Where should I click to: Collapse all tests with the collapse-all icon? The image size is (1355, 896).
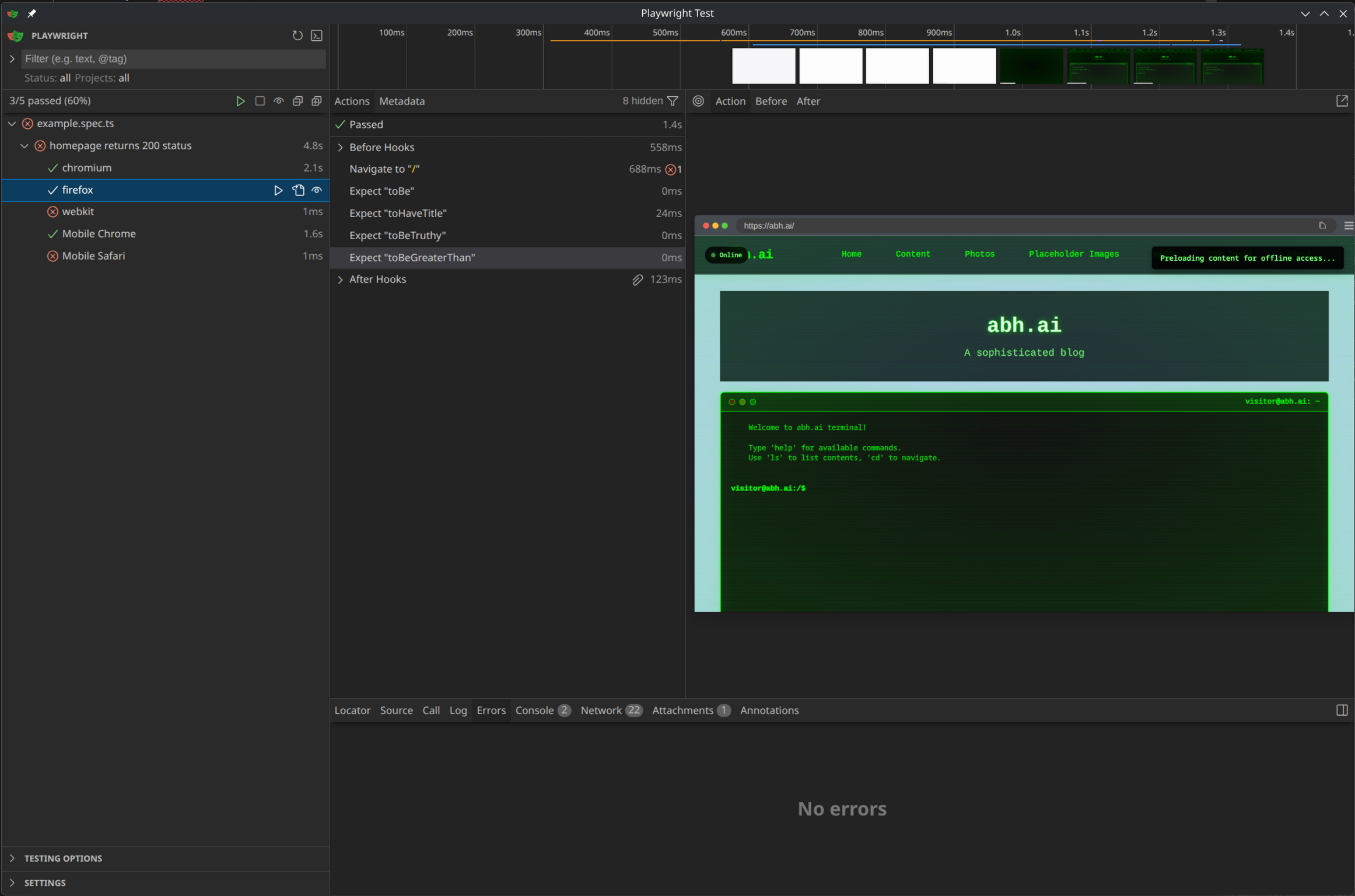(297, 100)
